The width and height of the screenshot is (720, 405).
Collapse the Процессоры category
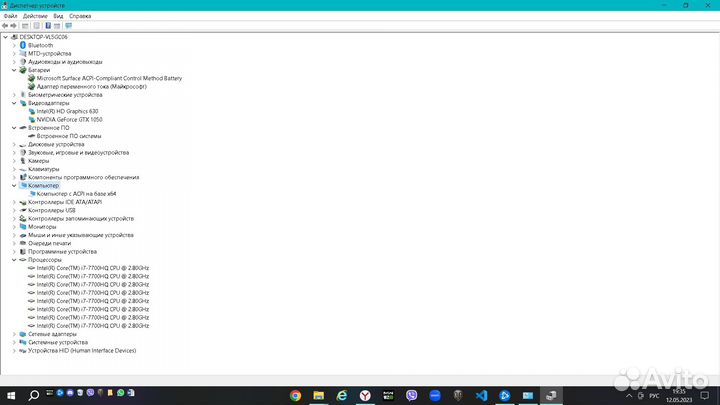[14, 260]
